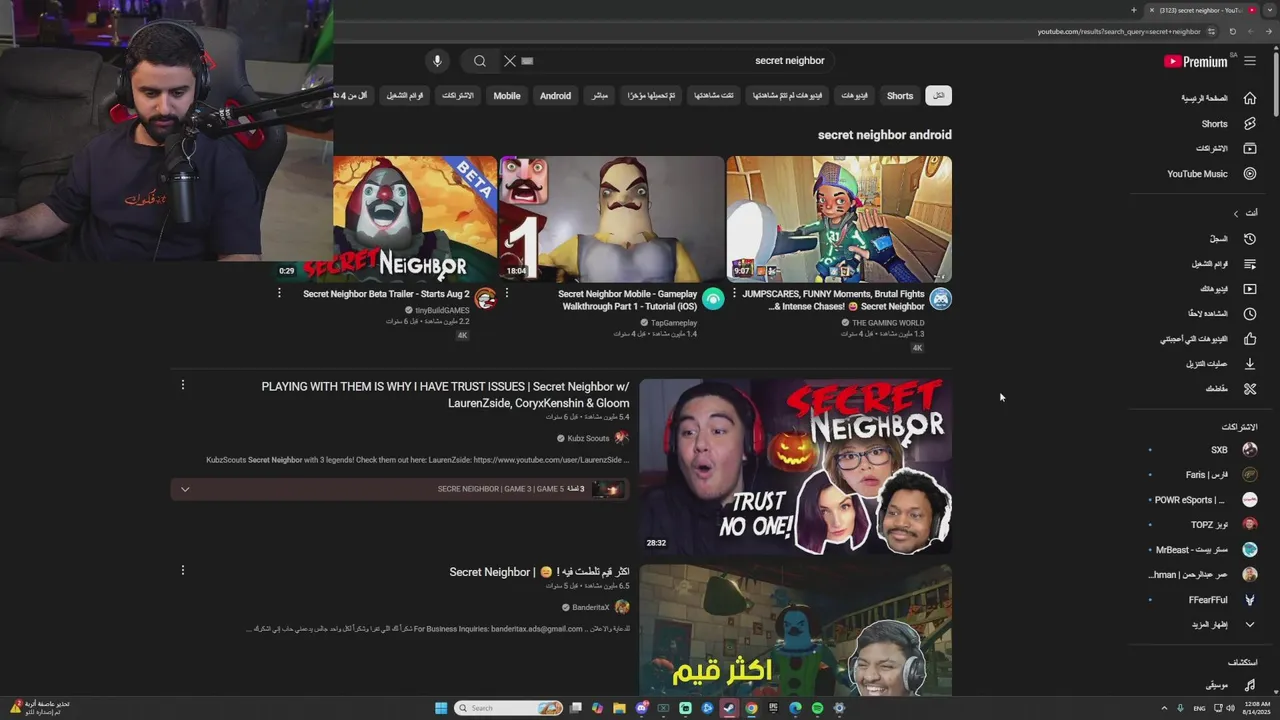This screenshot has height=720, width=1280.
Task: Start voice search with microphone
Action: click(437, 61)
